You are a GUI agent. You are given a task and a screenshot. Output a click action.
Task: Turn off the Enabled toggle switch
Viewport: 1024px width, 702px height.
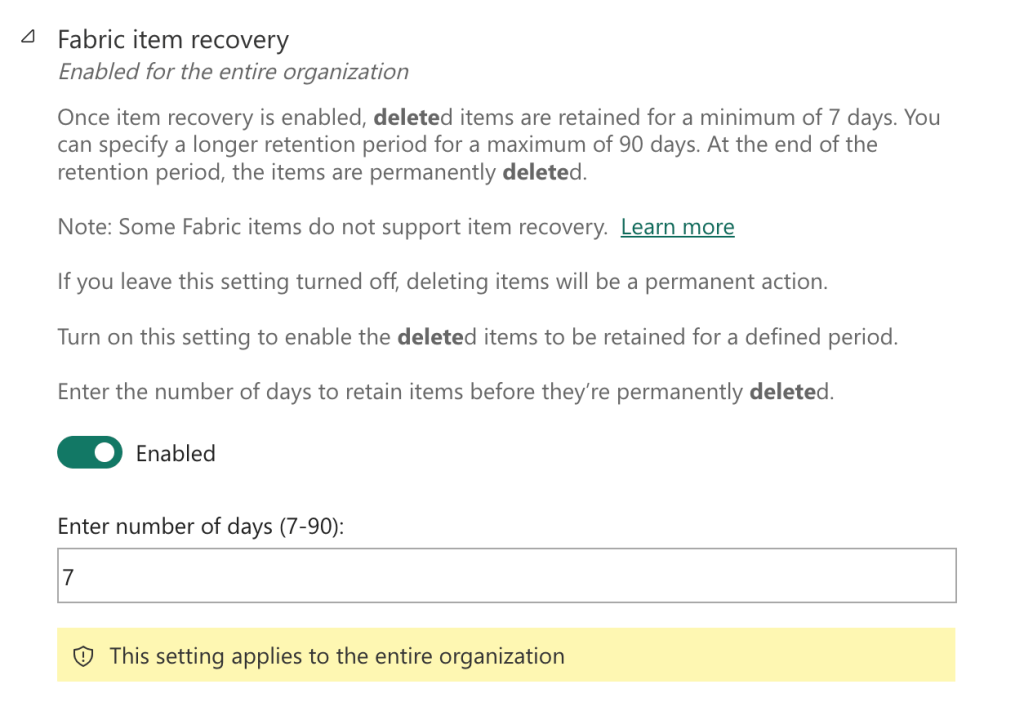point(89,453)
